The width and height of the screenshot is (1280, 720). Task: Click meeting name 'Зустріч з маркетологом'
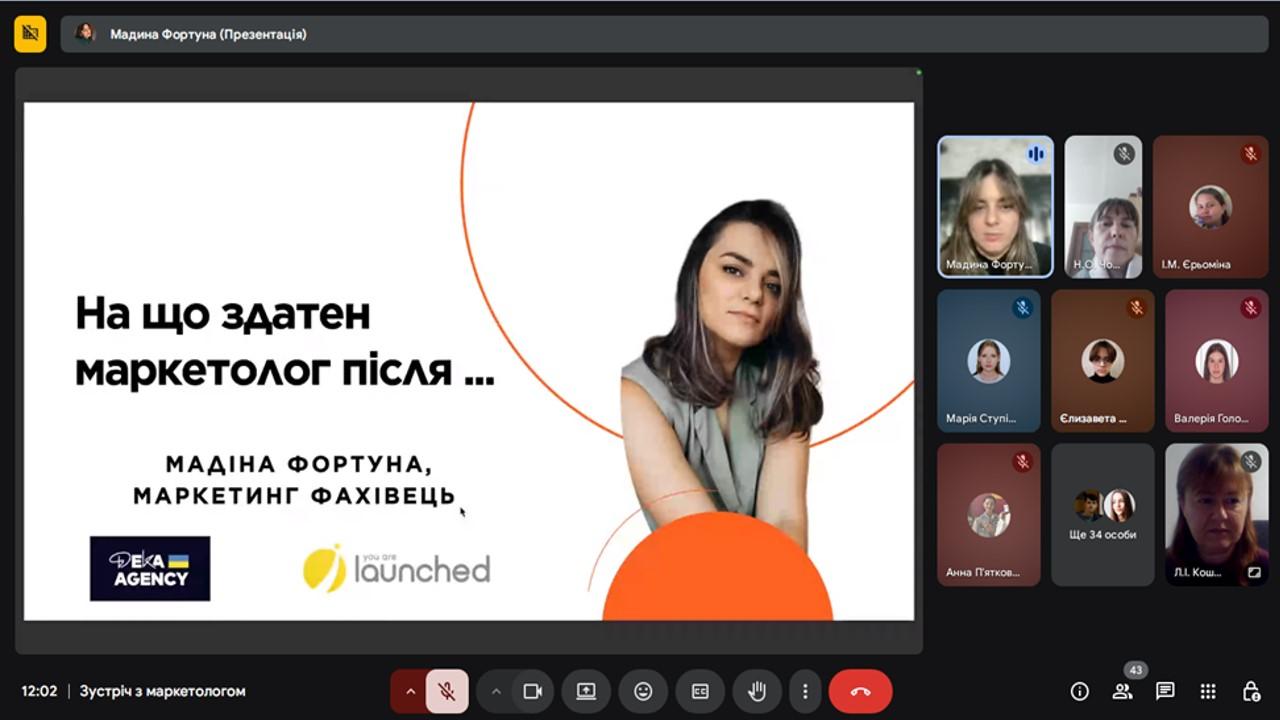[163, 691]
